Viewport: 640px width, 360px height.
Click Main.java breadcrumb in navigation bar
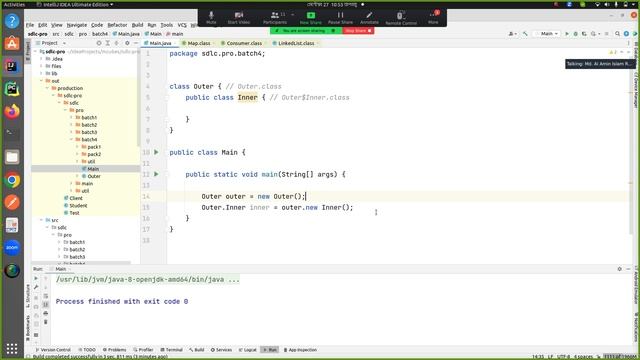(x=126, y=34)
